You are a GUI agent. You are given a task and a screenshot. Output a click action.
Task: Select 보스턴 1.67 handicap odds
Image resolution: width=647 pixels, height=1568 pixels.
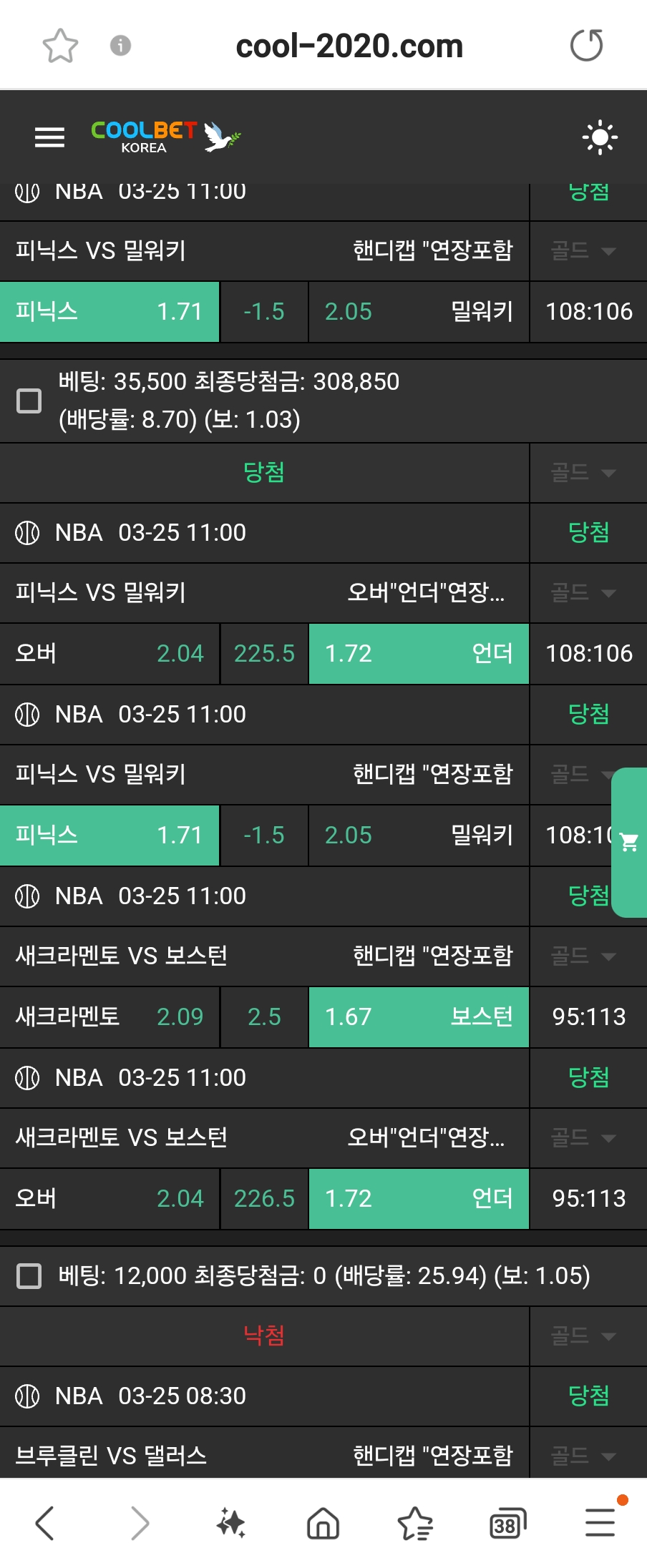pyautogui.click(x=419, y=1016)
